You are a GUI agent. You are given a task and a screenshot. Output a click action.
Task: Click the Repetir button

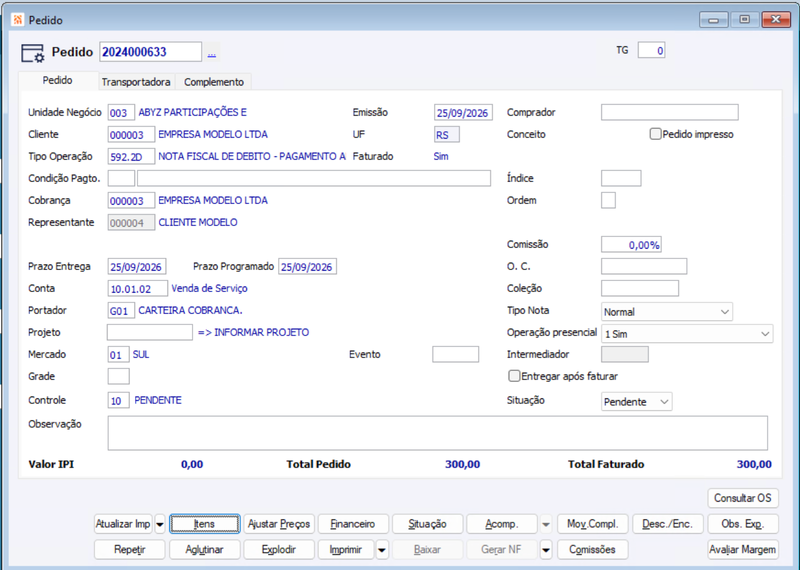[130, 550]
